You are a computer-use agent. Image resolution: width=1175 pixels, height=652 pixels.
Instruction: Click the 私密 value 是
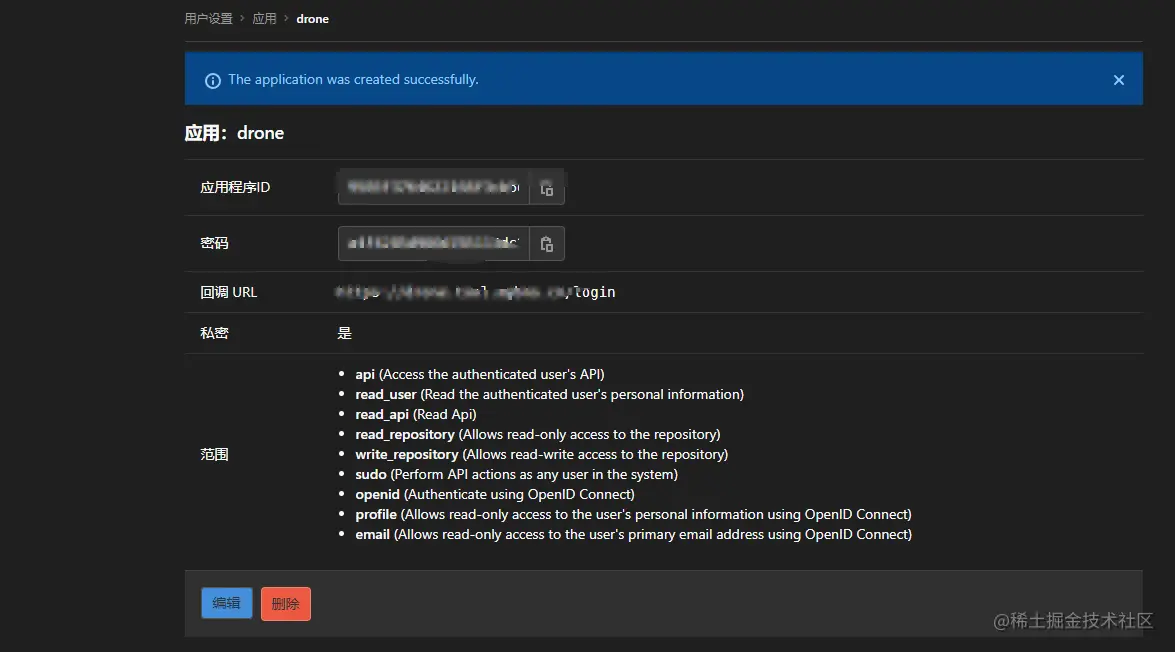click(345, 333)
